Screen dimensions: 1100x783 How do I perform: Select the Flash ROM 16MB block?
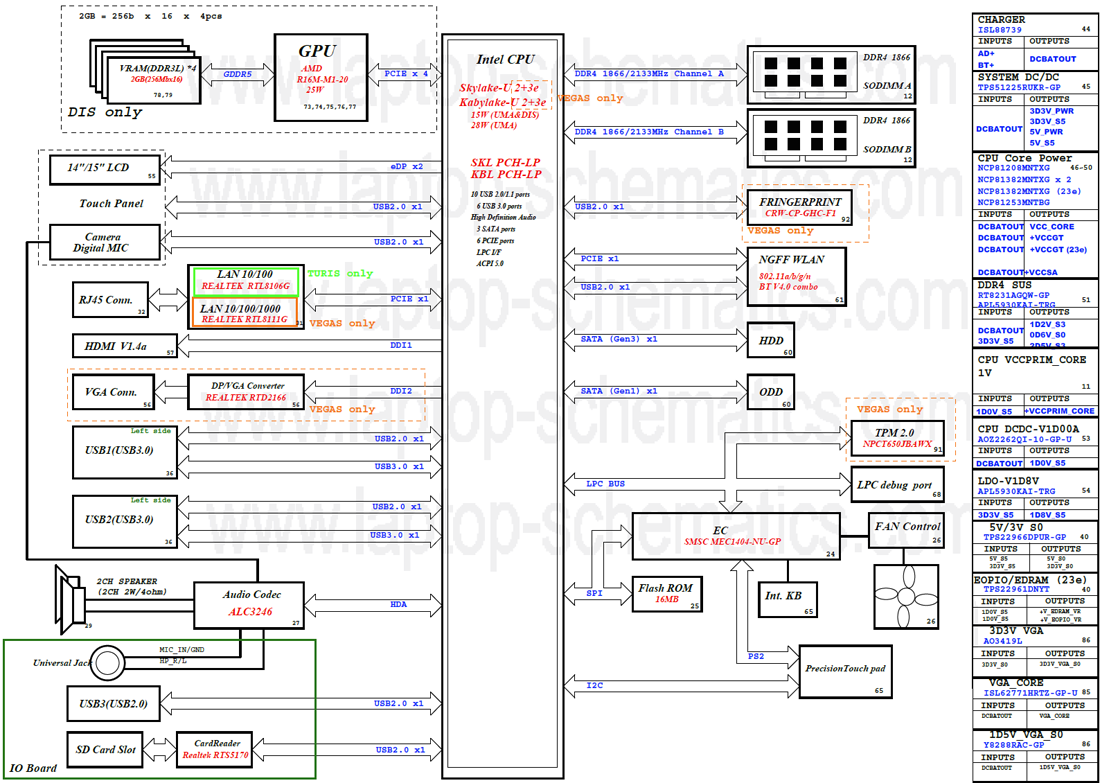(667, 594)
